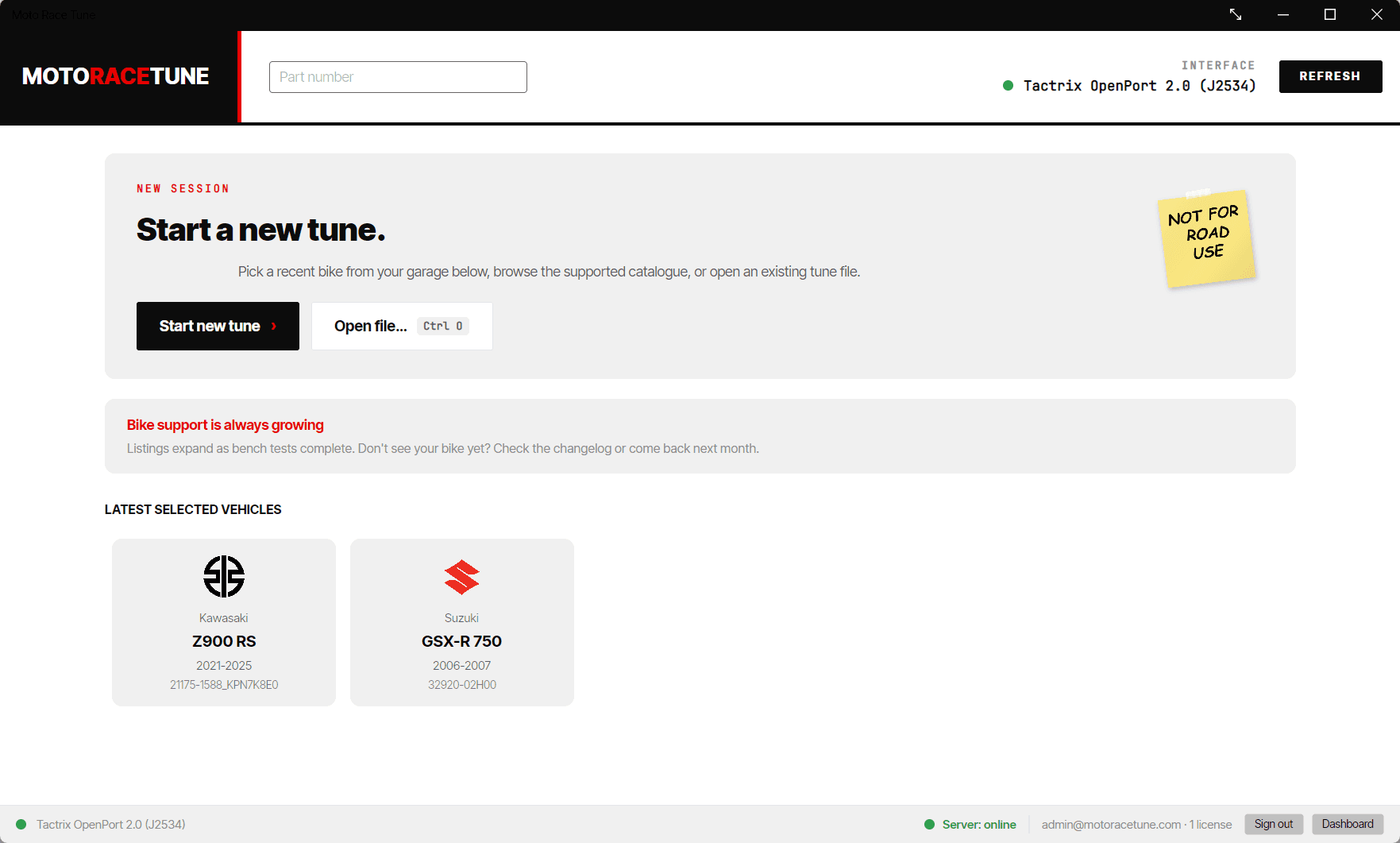Click the Open file... button

[402, 326]
